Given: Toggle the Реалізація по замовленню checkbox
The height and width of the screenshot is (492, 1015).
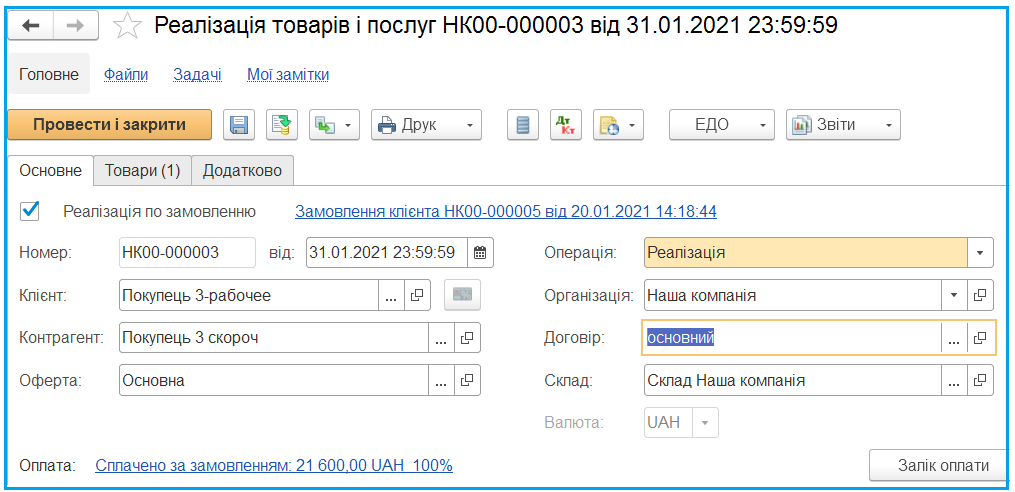Looking at the screenshot, I should 30,210.
